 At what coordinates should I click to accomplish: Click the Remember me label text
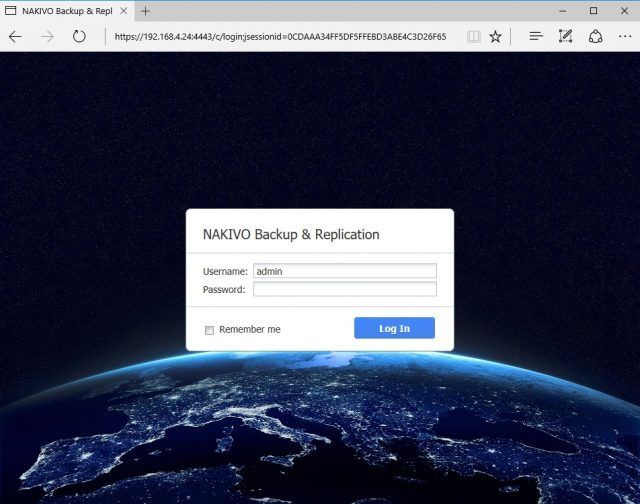(x=250, y=329)
